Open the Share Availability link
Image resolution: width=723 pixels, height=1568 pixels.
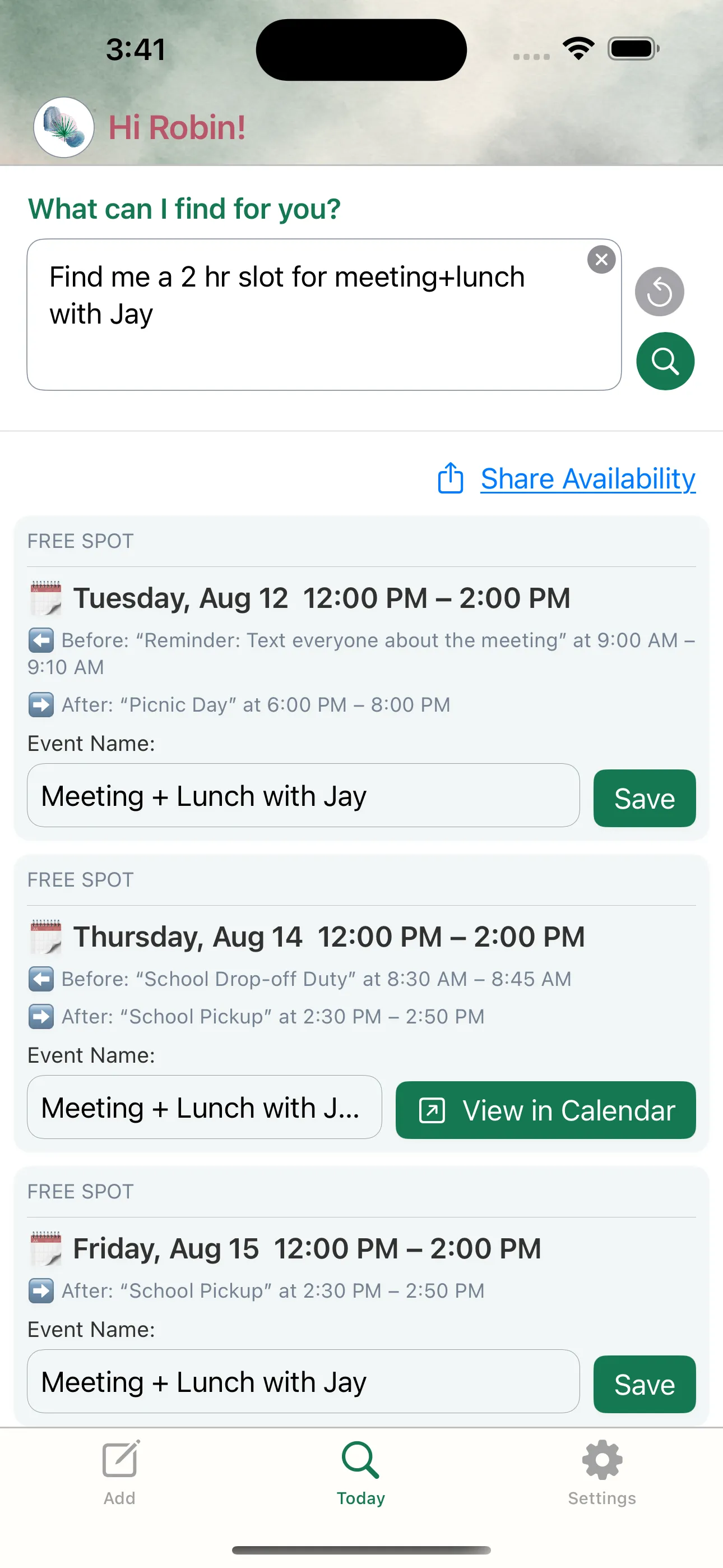coord(587,479)
